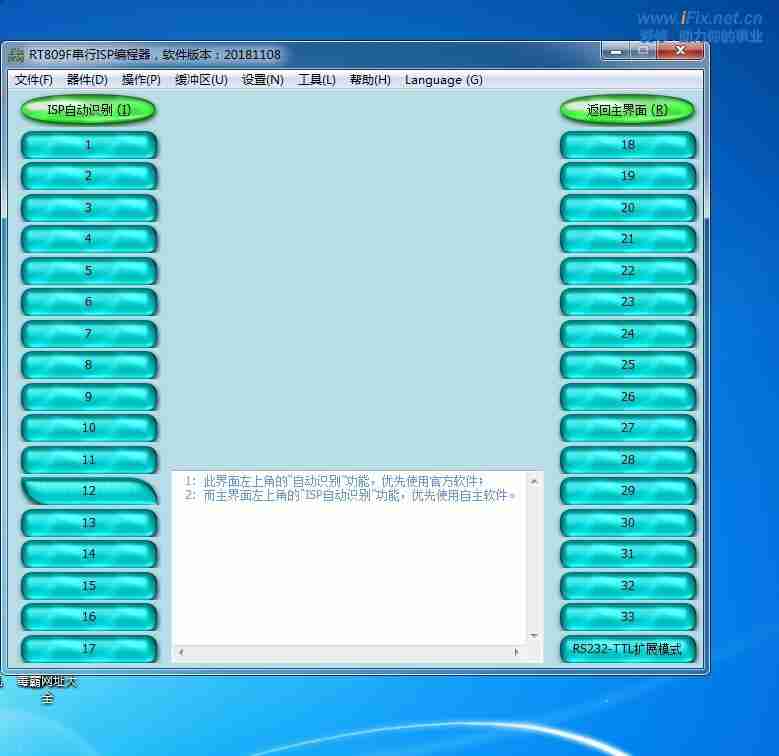Click the log box scroll-down arrow

534,636
